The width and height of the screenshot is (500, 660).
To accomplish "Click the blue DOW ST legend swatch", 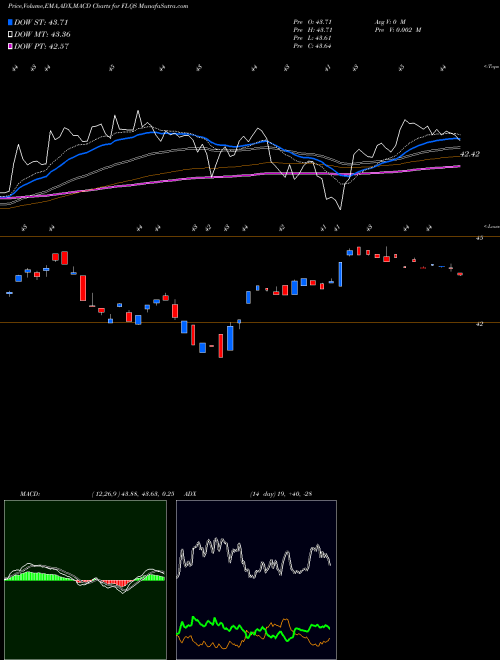I will click(x=11, y=22).
